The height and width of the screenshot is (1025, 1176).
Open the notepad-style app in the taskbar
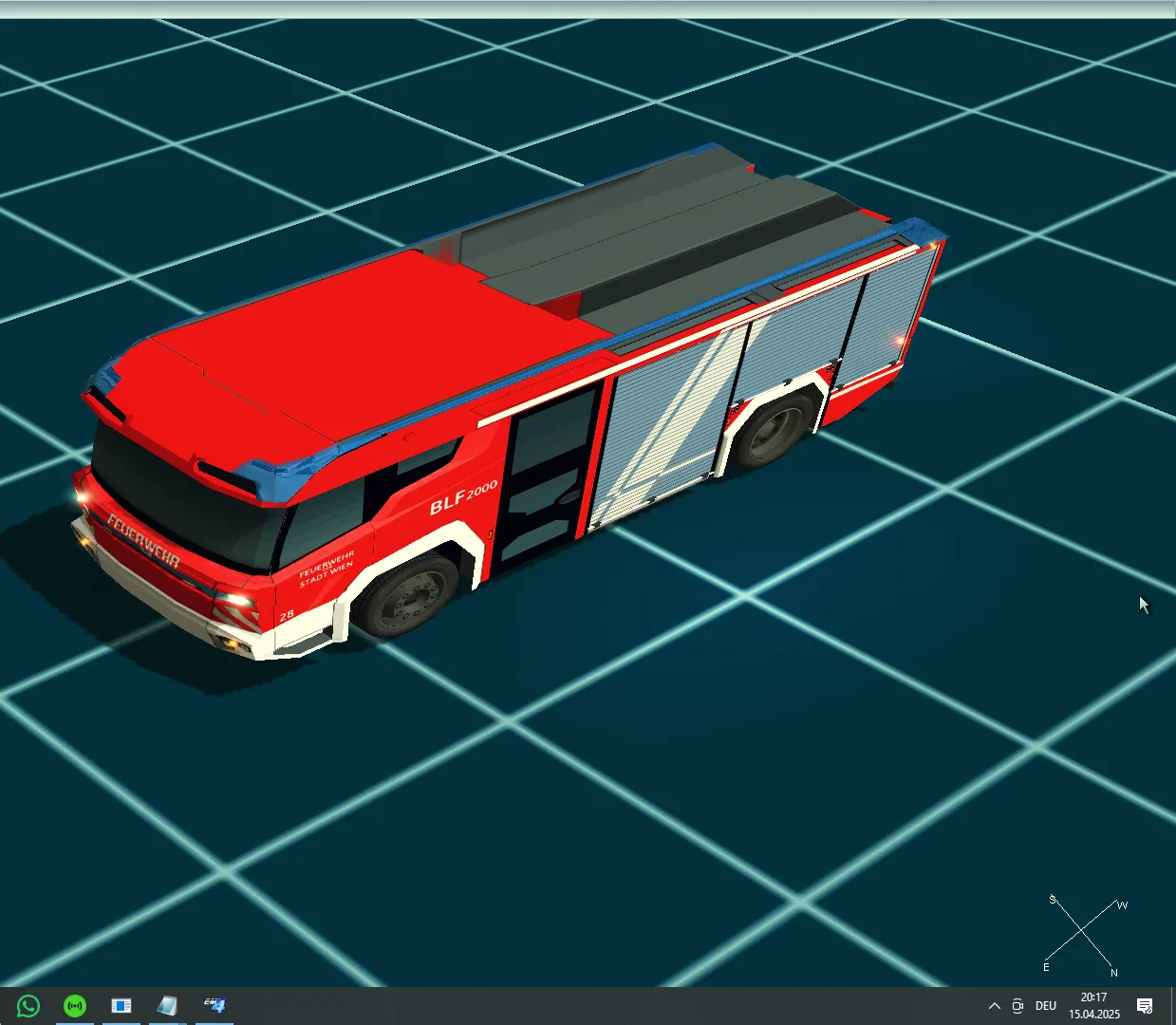[168, 1005]
